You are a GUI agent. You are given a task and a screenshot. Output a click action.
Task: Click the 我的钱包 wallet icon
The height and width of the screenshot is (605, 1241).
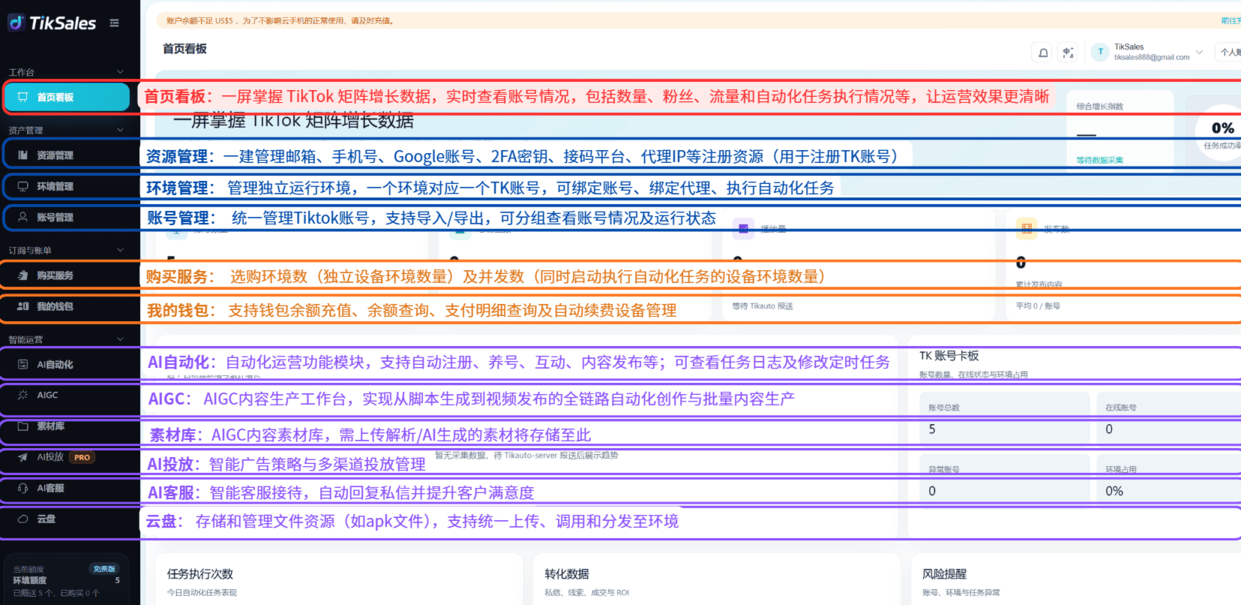click(22, 306)
